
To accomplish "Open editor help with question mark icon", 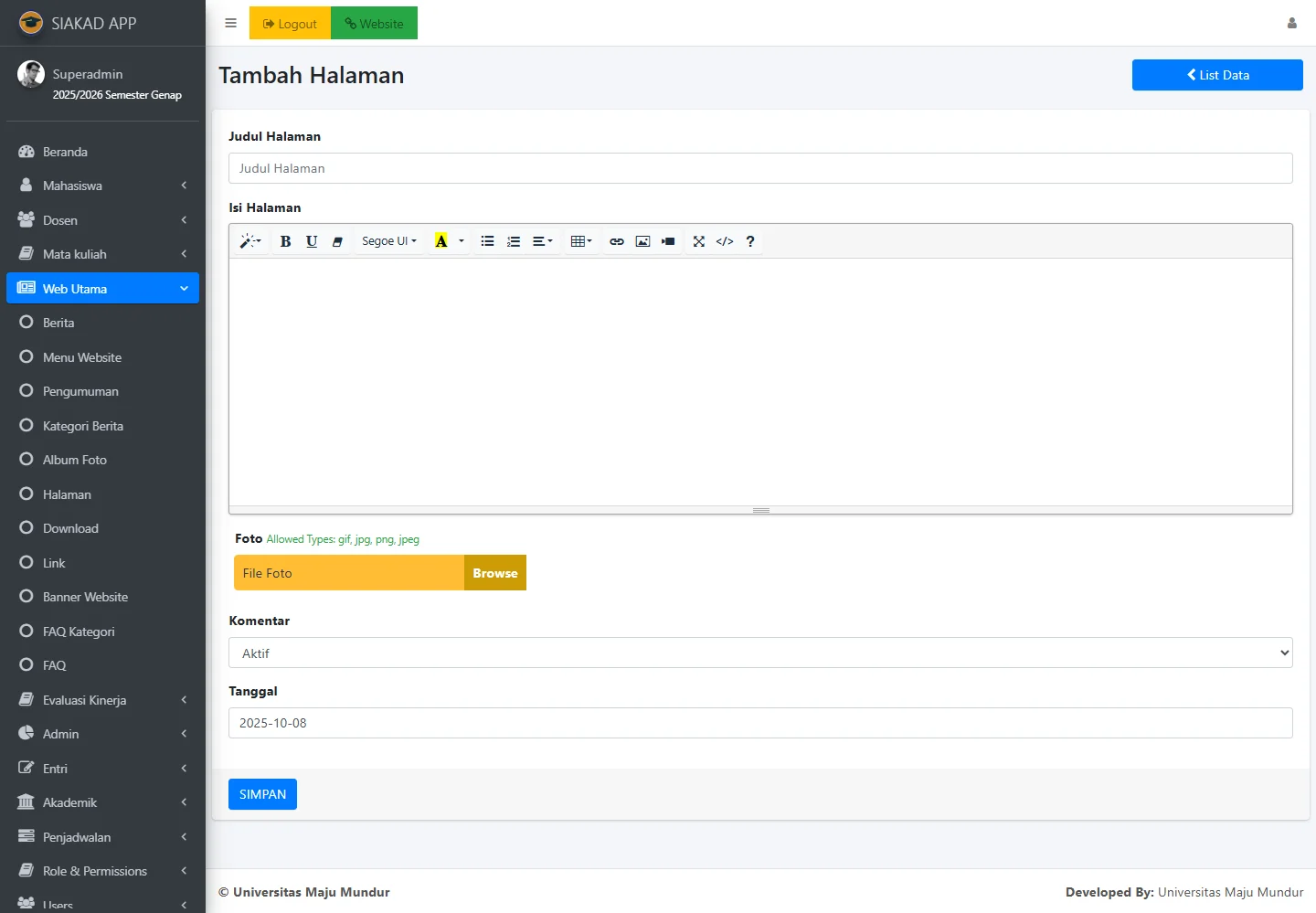I will click(750, 241).
